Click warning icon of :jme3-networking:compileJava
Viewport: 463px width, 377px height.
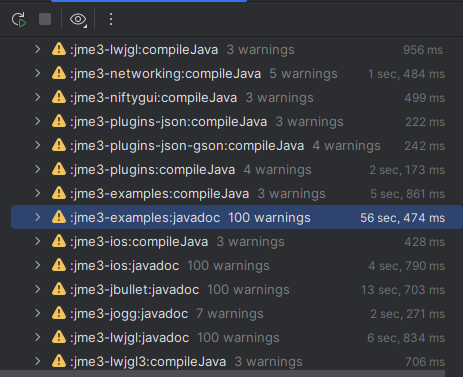pos(59,73)
